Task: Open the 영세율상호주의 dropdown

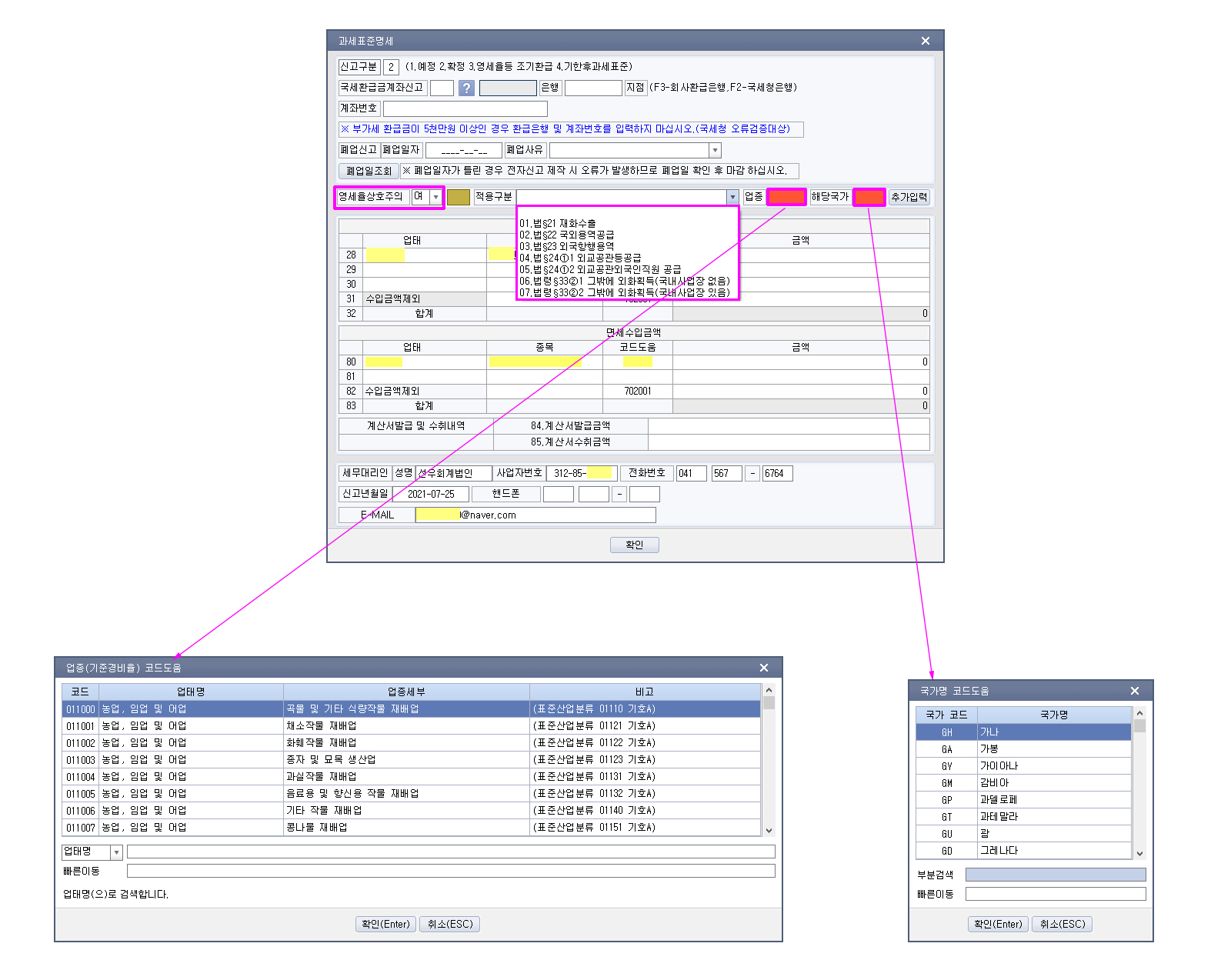Action: click(436, 197)
